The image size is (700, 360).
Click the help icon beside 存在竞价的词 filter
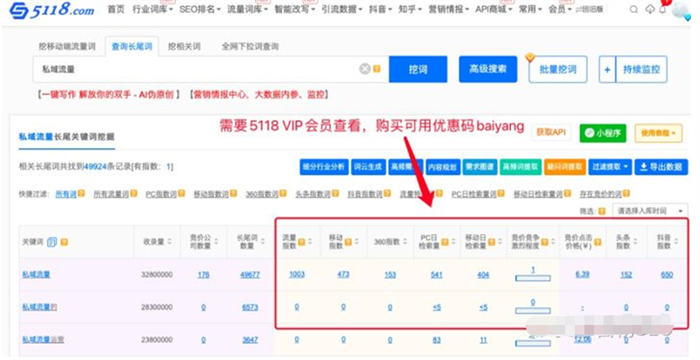tap(626, 193)
